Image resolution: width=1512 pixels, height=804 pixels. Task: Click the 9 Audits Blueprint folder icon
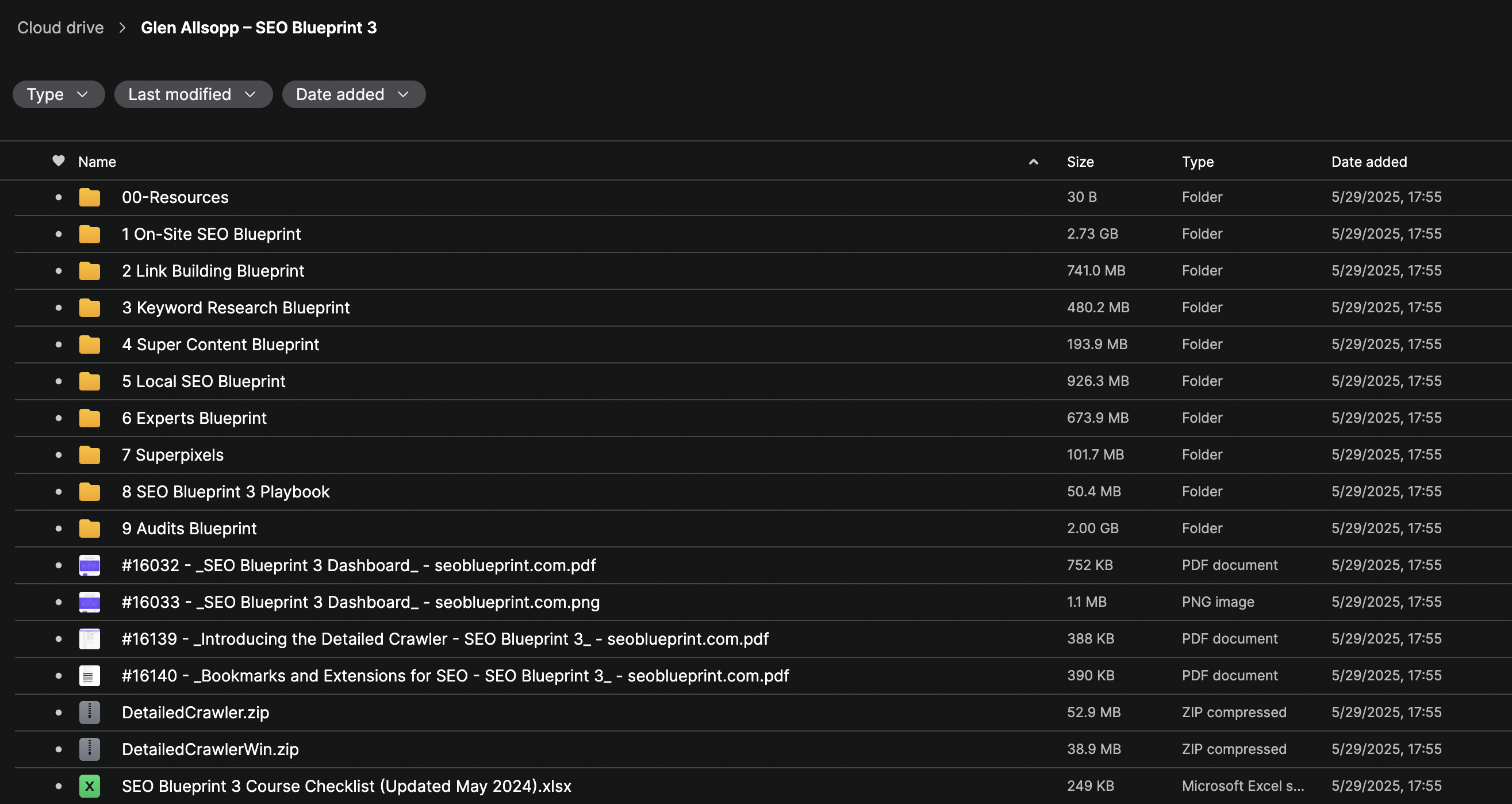click(90, 529)
